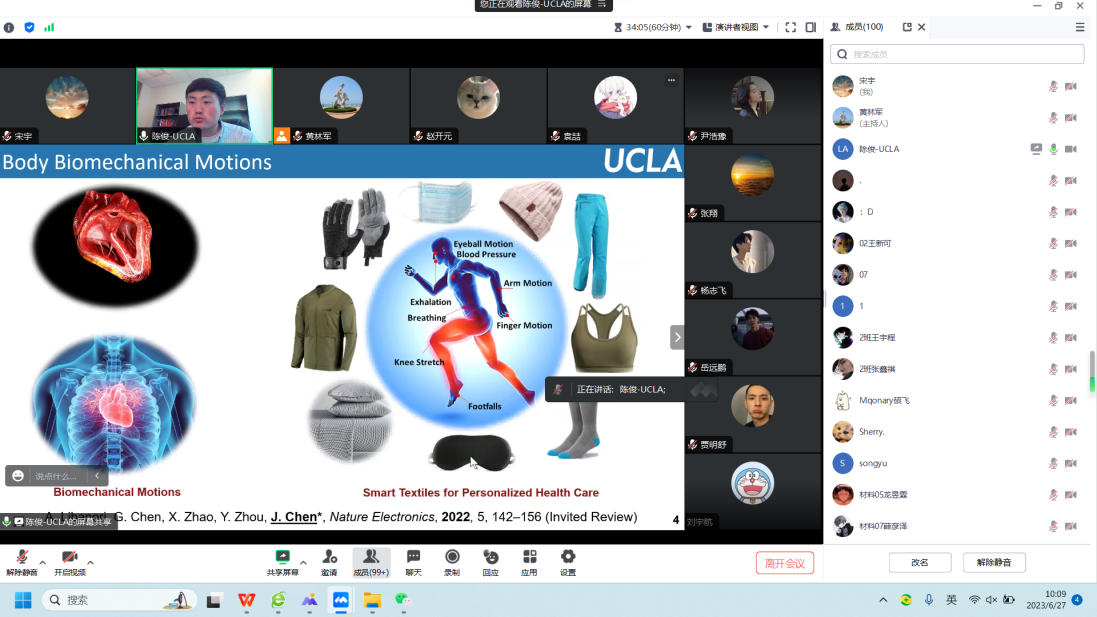Screen dimensions: 1097x617
Task: Open 回应 reactions icon
Action: [490, 557]
